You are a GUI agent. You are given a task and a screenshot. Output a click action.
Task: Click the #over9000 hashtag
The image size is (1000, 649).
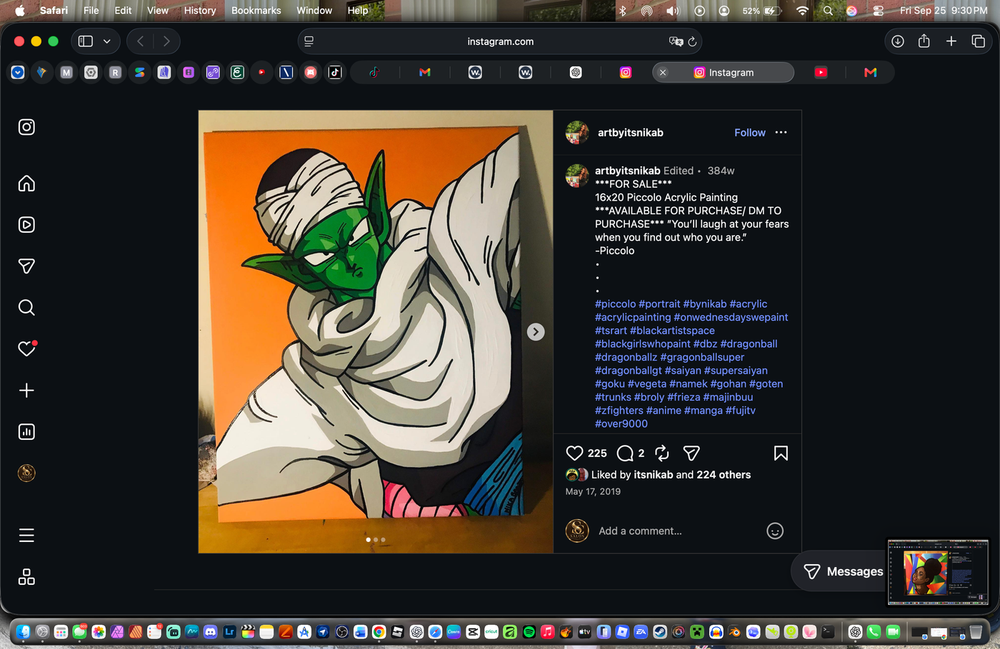point(621,423)
